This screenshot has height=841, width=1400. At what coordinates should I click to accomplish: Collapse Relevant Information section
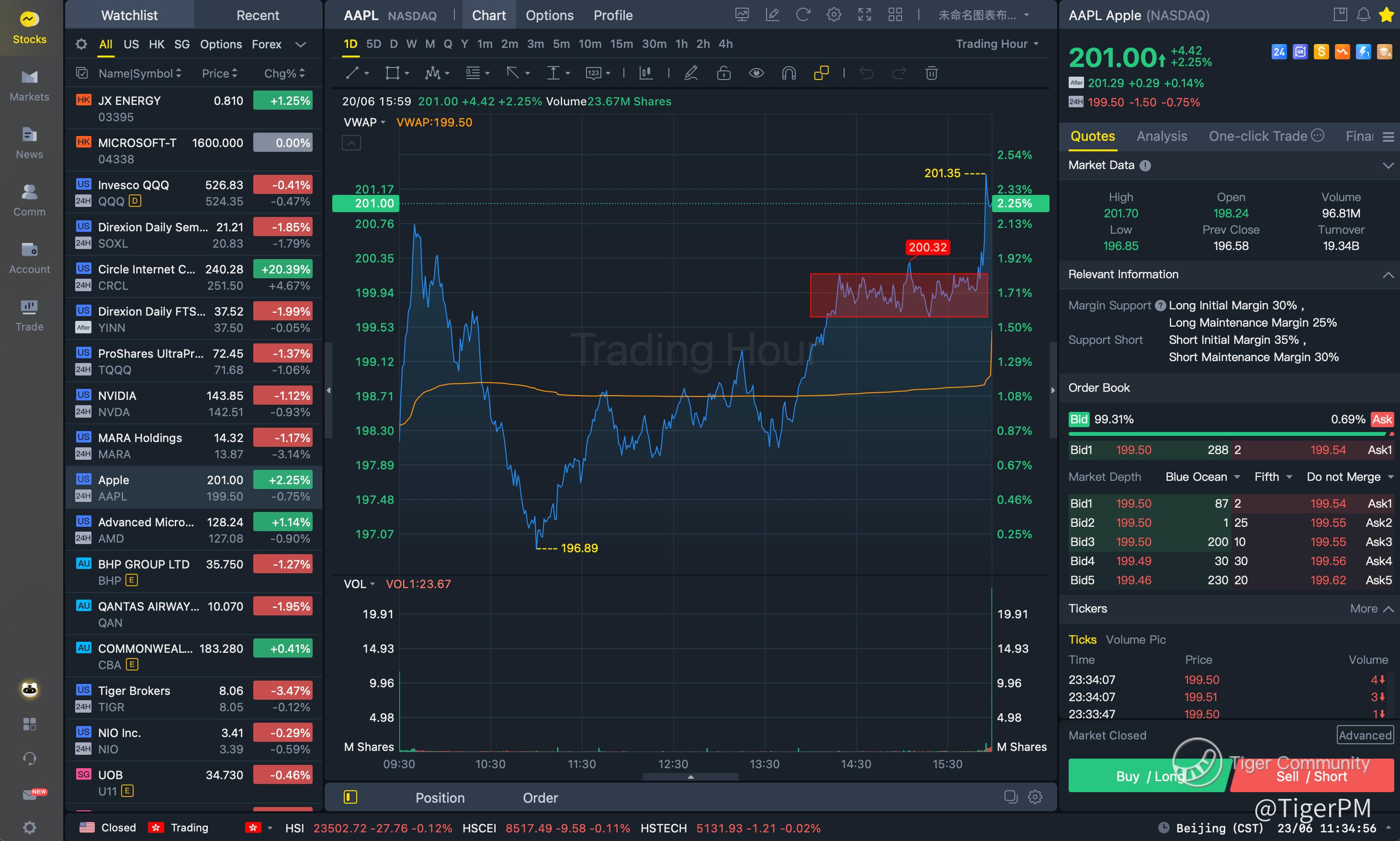(1388, 275)
